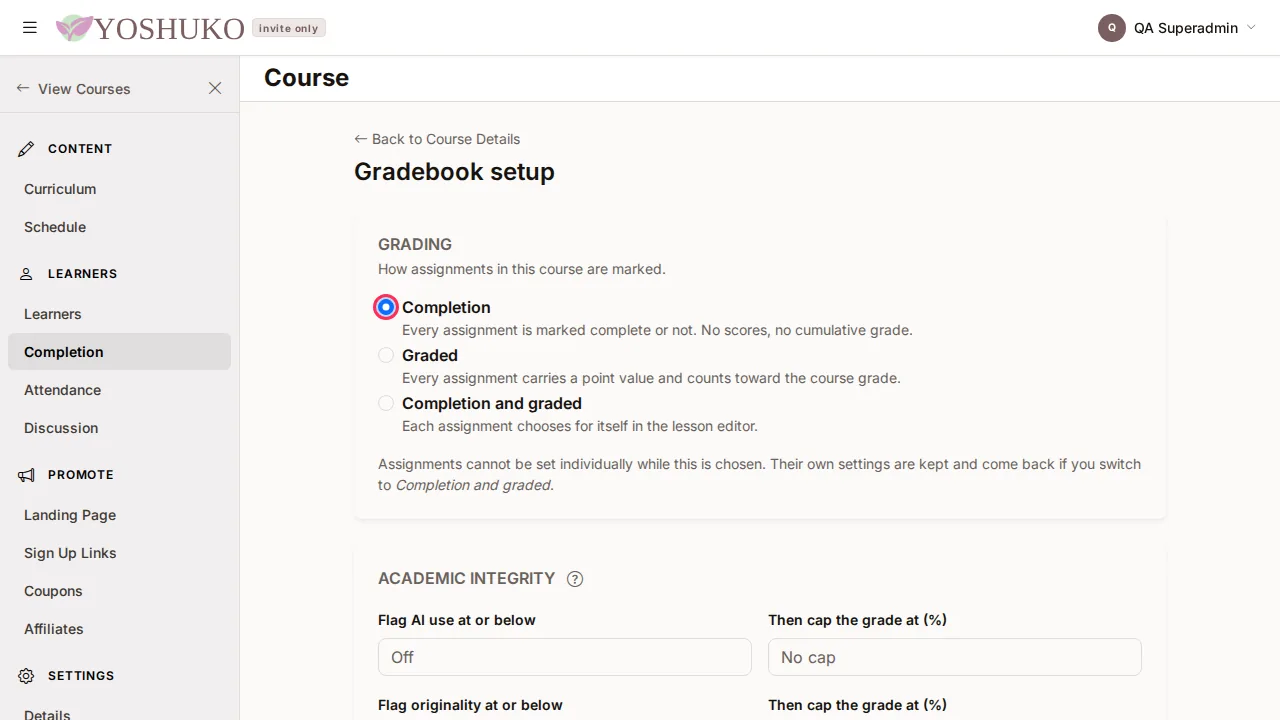1280x720 pixels.
Task: Click Back to Course Details link
Action: [x=437, y=139]
